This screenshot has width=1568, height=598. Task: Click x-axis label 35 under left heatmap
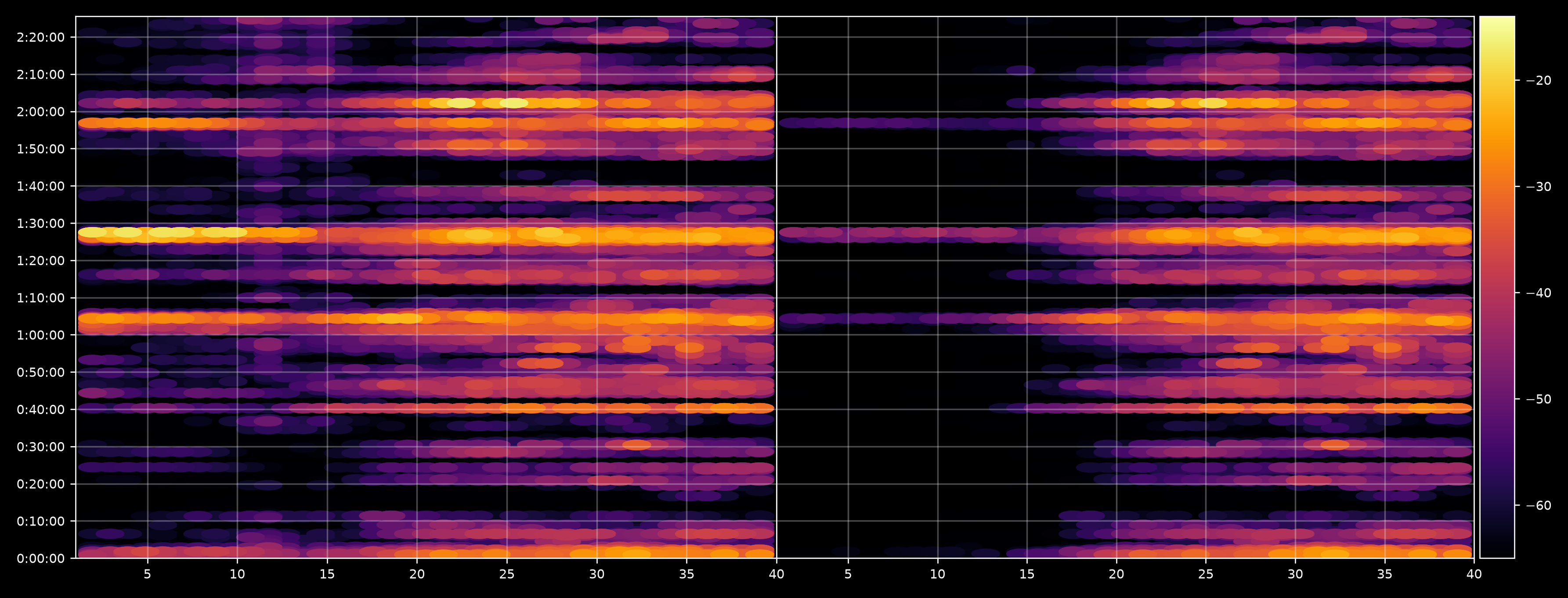686,574
